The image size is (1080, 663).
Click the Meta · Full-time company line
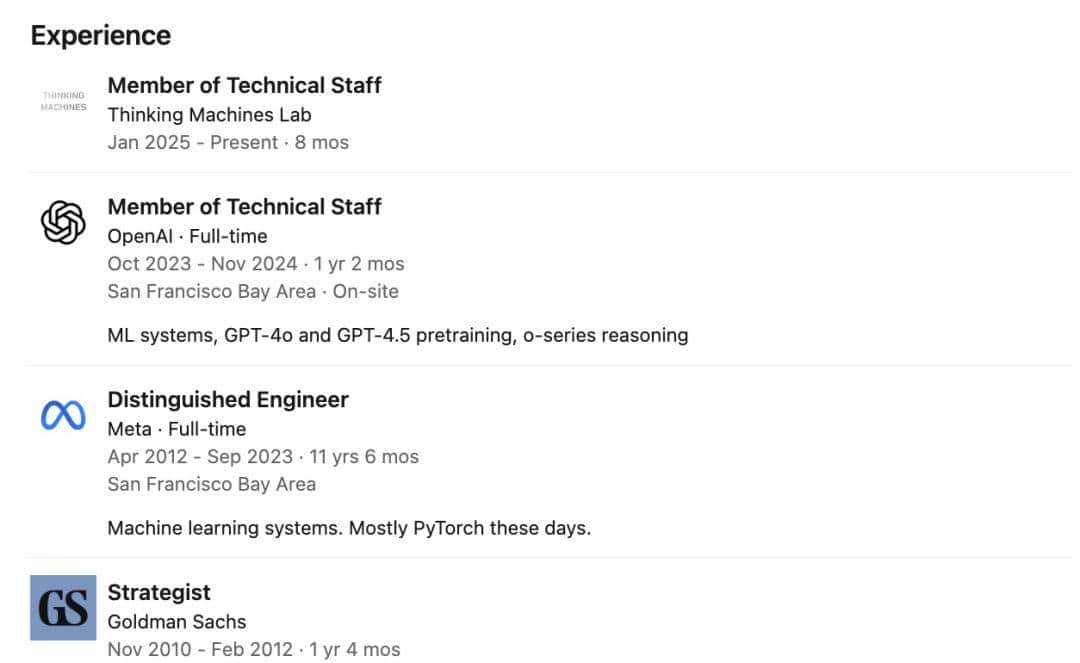[x=176, y=429]
